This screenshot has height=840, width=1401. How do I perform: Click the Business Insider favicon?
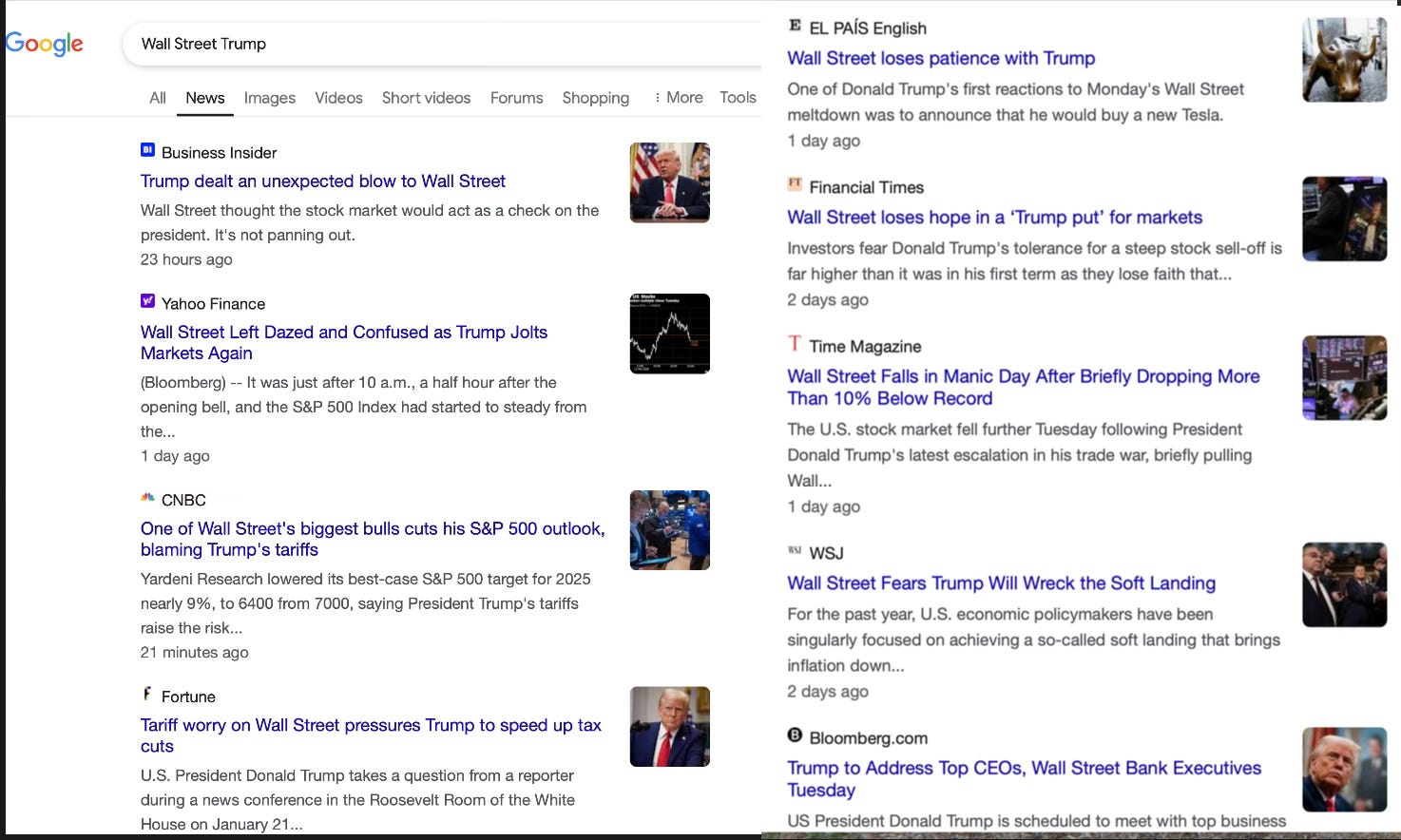(147, 149)
